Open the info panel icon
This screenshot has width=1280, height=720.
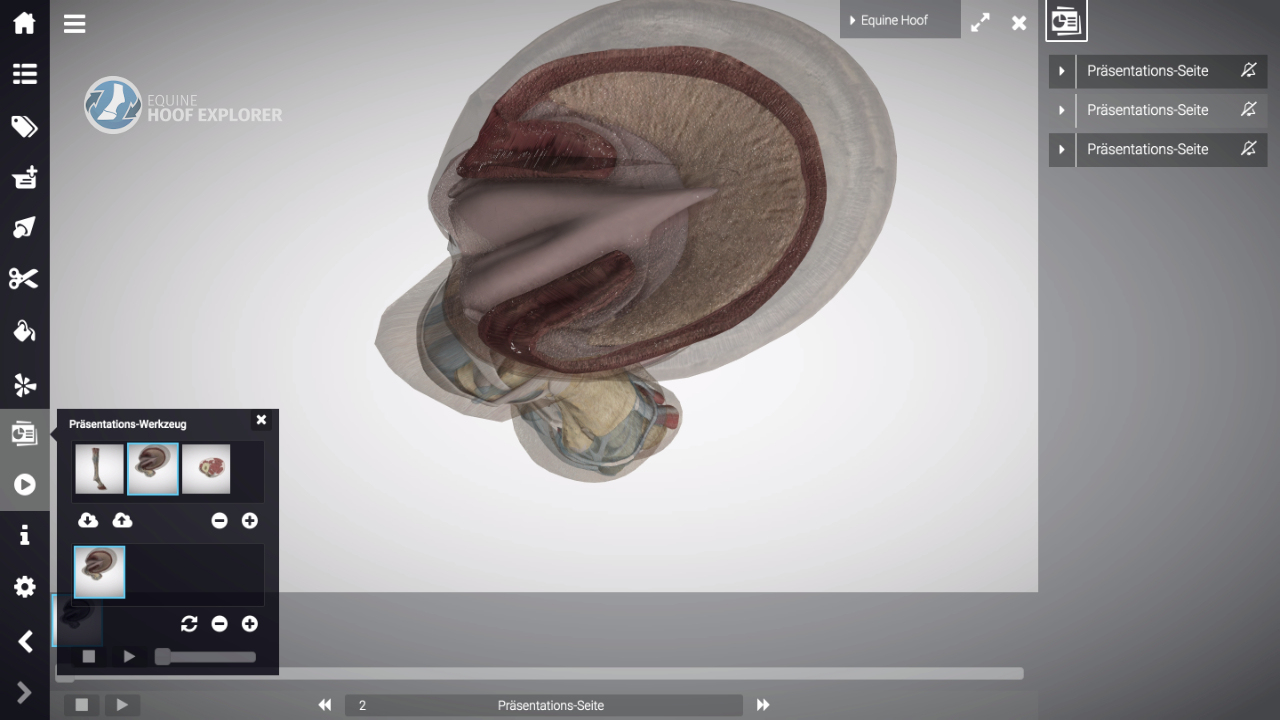coord(24,536)
